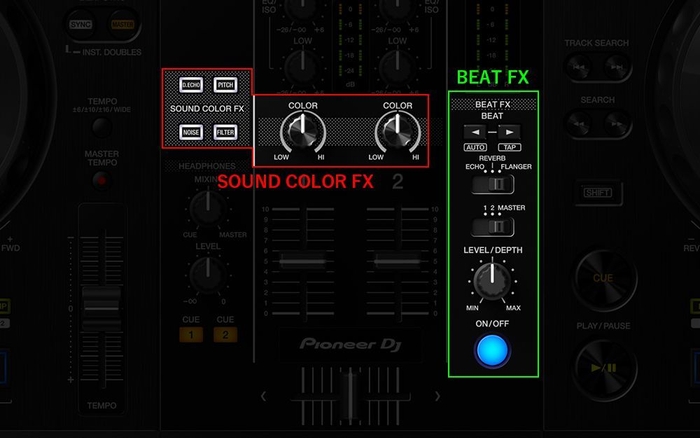
Task: Click the tempo range button
Action: coord(102,127)
